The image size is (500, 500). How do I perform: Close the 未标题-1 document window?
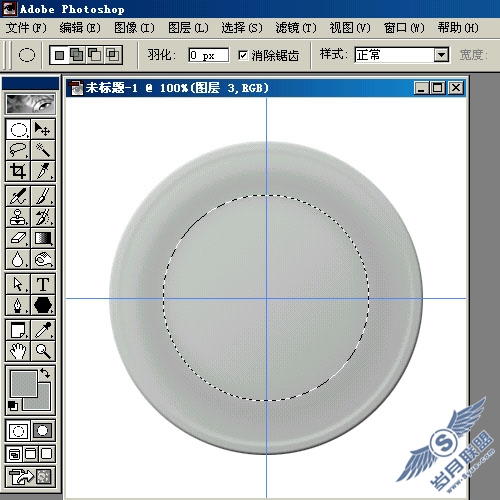456,88
